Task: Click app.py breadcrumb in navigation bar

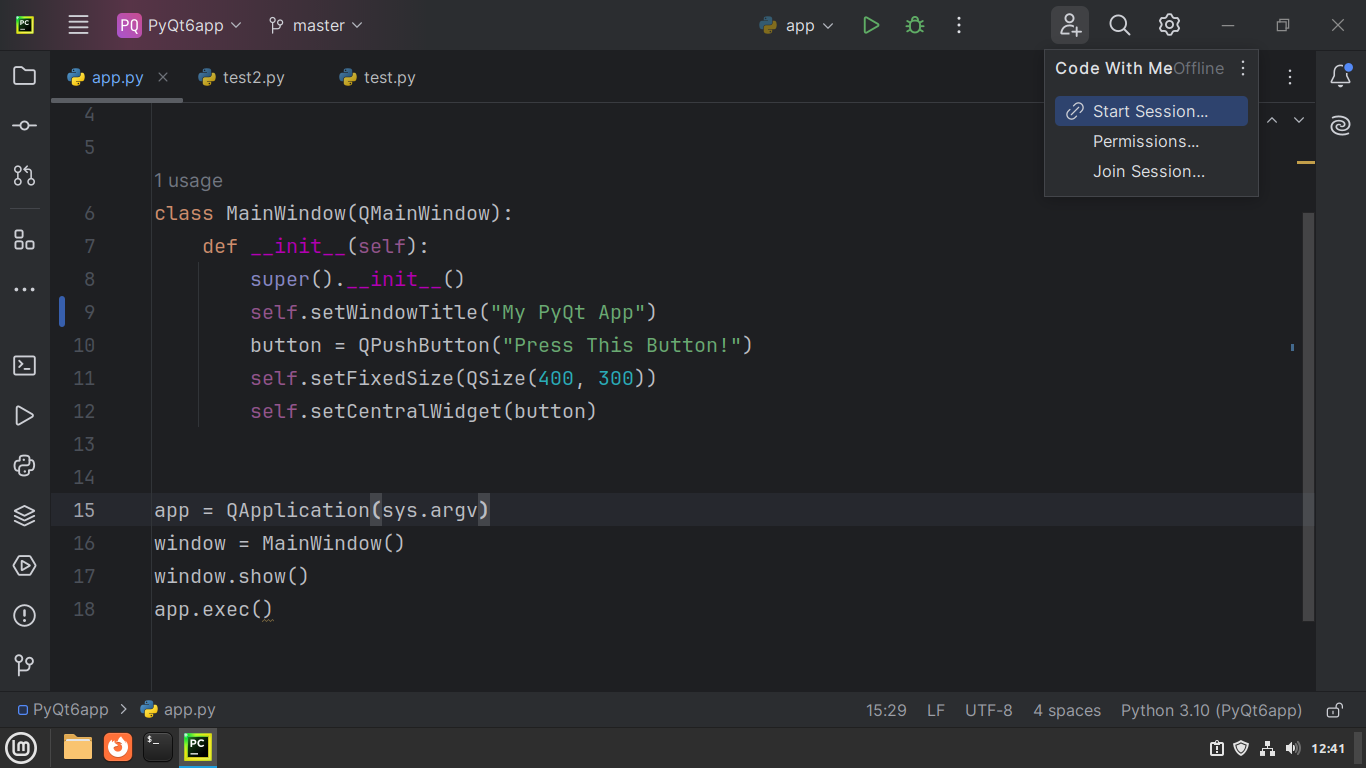Action: click(x=178, y=710)
